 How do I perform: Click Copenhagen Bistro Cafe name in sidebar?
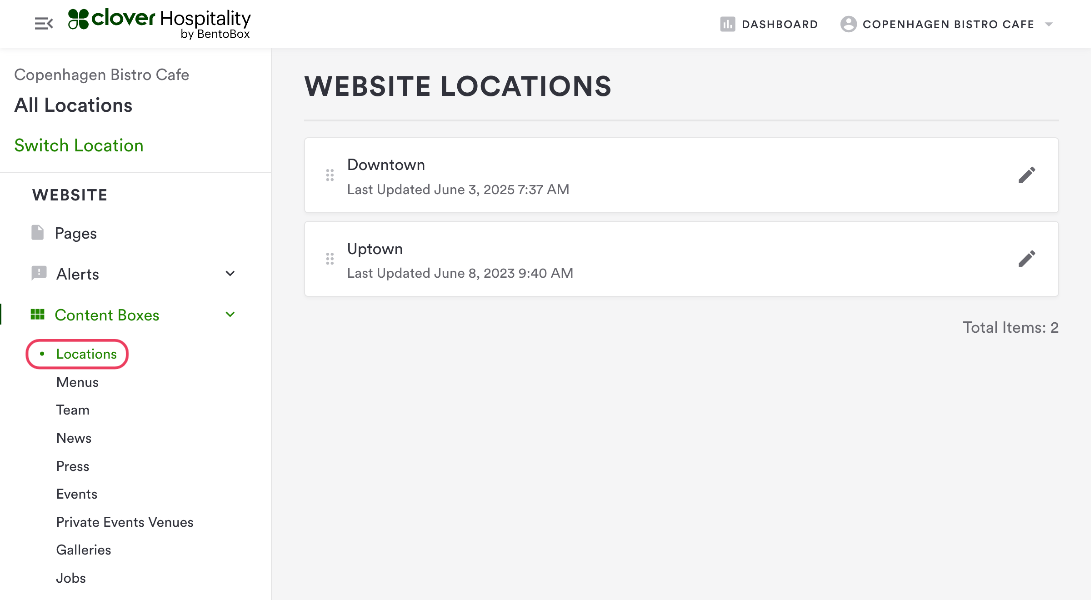click(102, 74)
